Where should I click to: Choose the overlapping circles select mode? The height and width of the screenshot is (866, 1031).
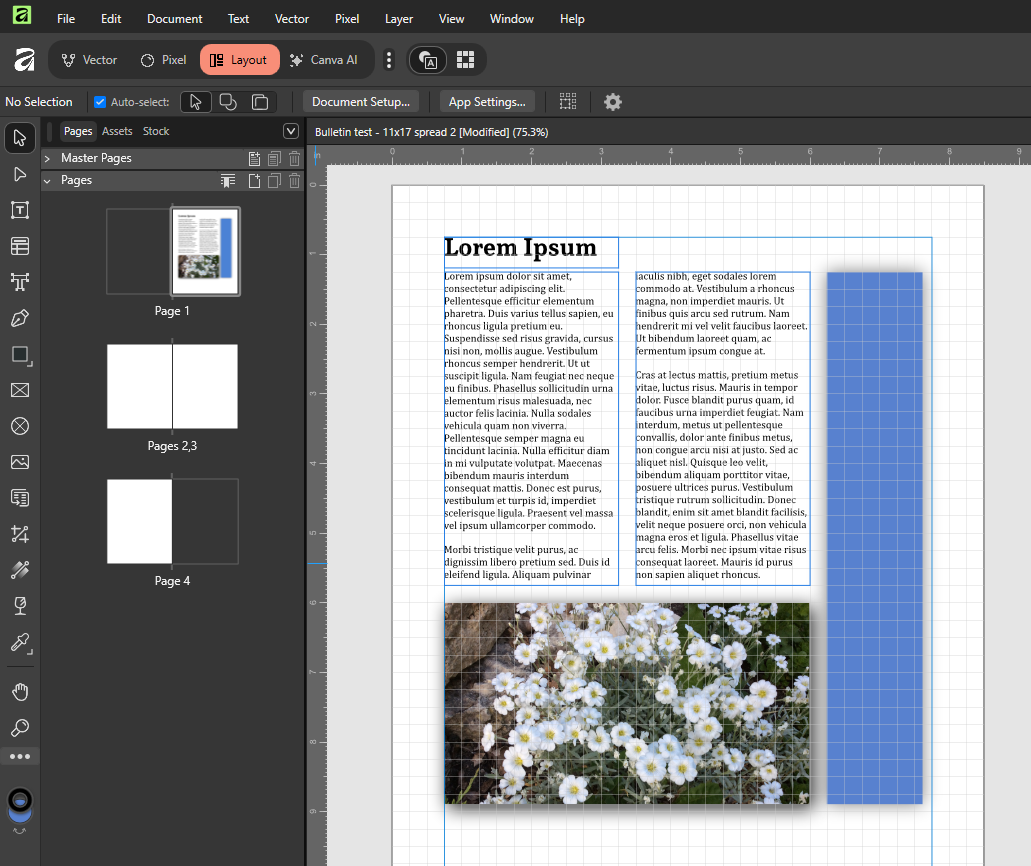tap(228, 102)
